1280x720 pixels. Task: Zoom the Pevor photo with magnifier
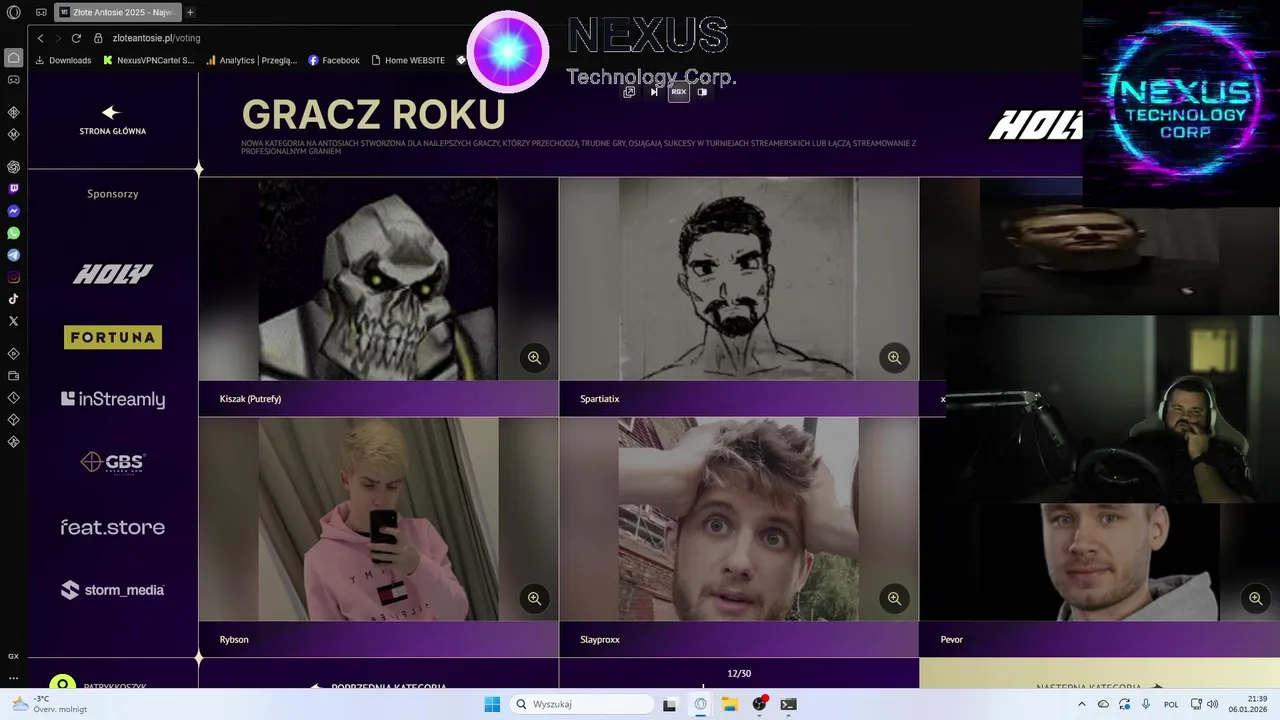click(1255, 598)
